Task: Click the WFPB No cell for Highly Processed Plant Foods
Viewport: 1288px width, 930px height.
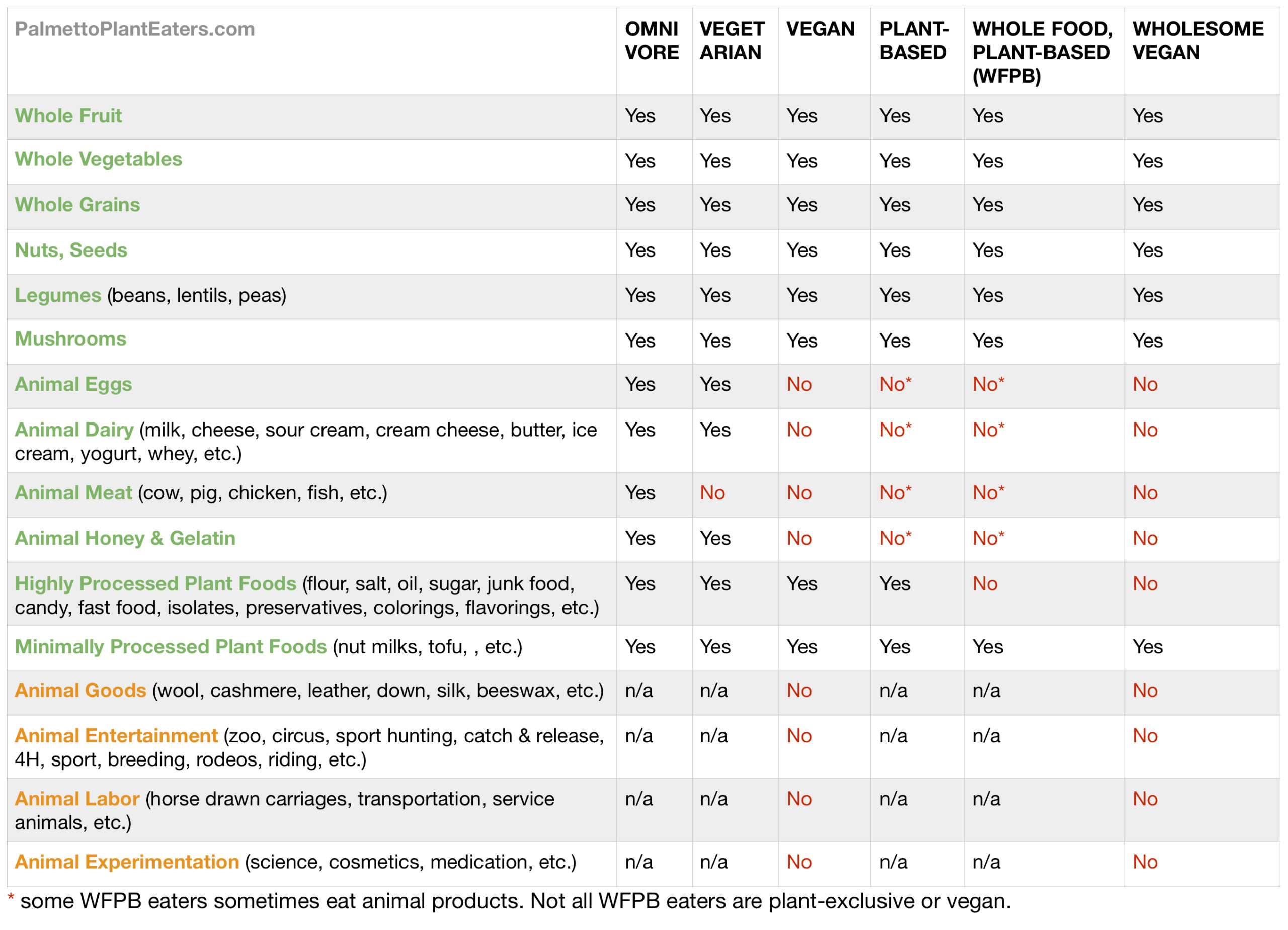Action: (985, 584)
